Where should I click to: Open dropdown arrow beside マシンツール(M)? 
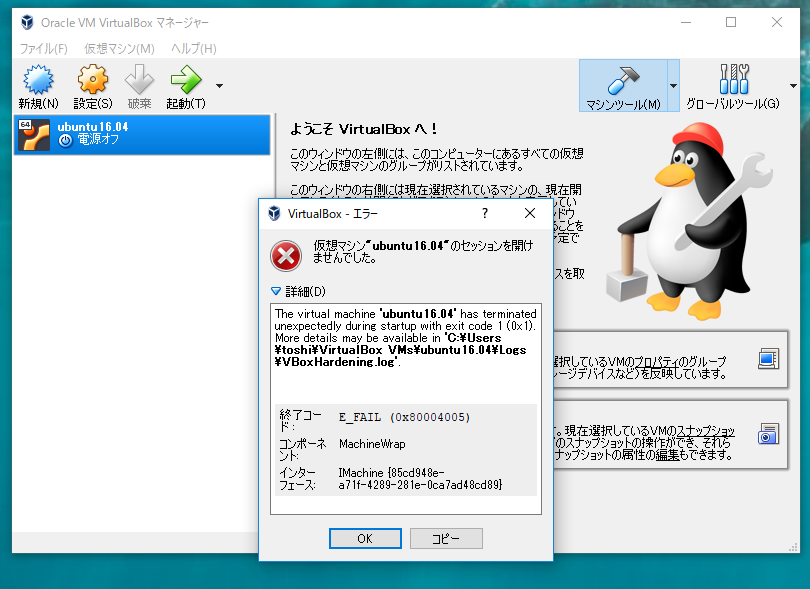click(x=673, y=86)
